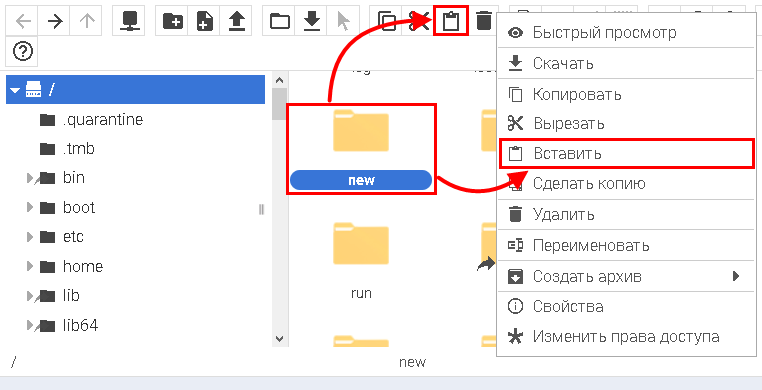Click the tree panel scrollbar up arrow

click(x=279, y=81)
